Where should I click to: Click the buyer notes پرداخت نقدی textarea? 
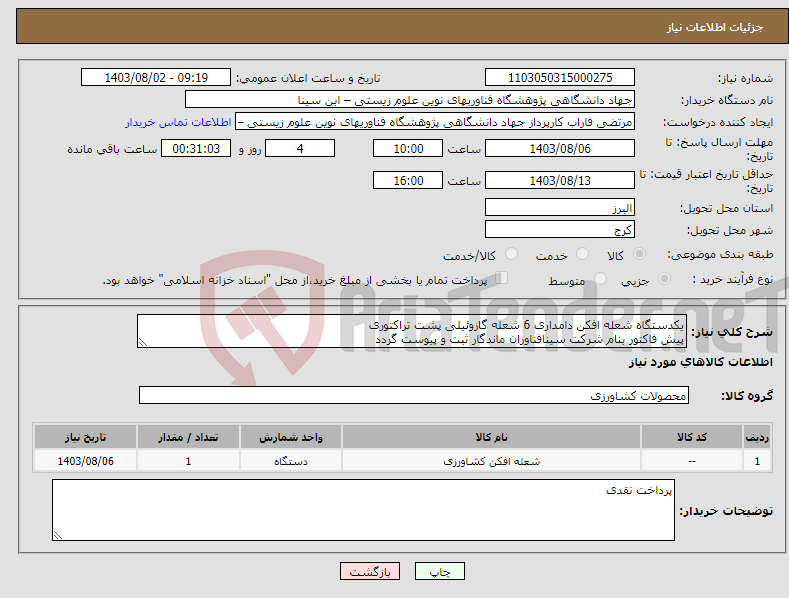363,510
